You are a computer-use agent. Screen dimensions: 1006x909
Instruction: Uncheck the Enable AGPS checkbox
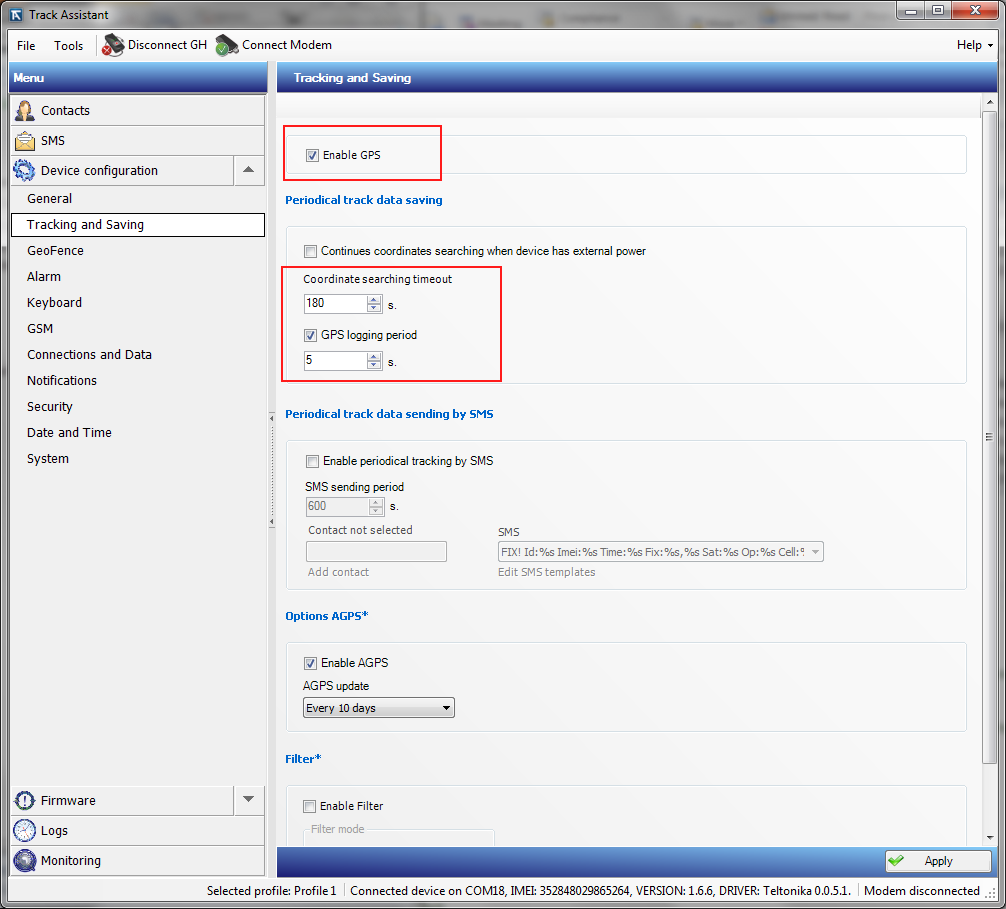coord(311,663)
